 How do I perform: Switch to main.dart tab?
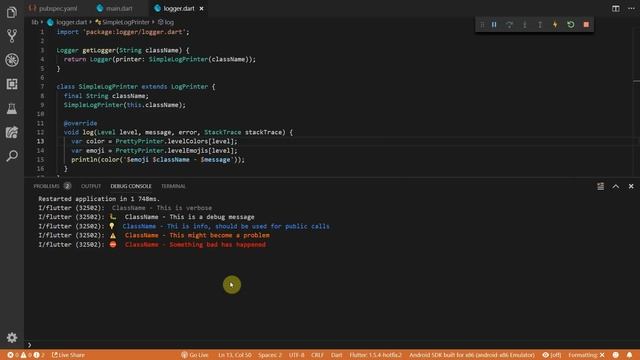coord(115,8)
